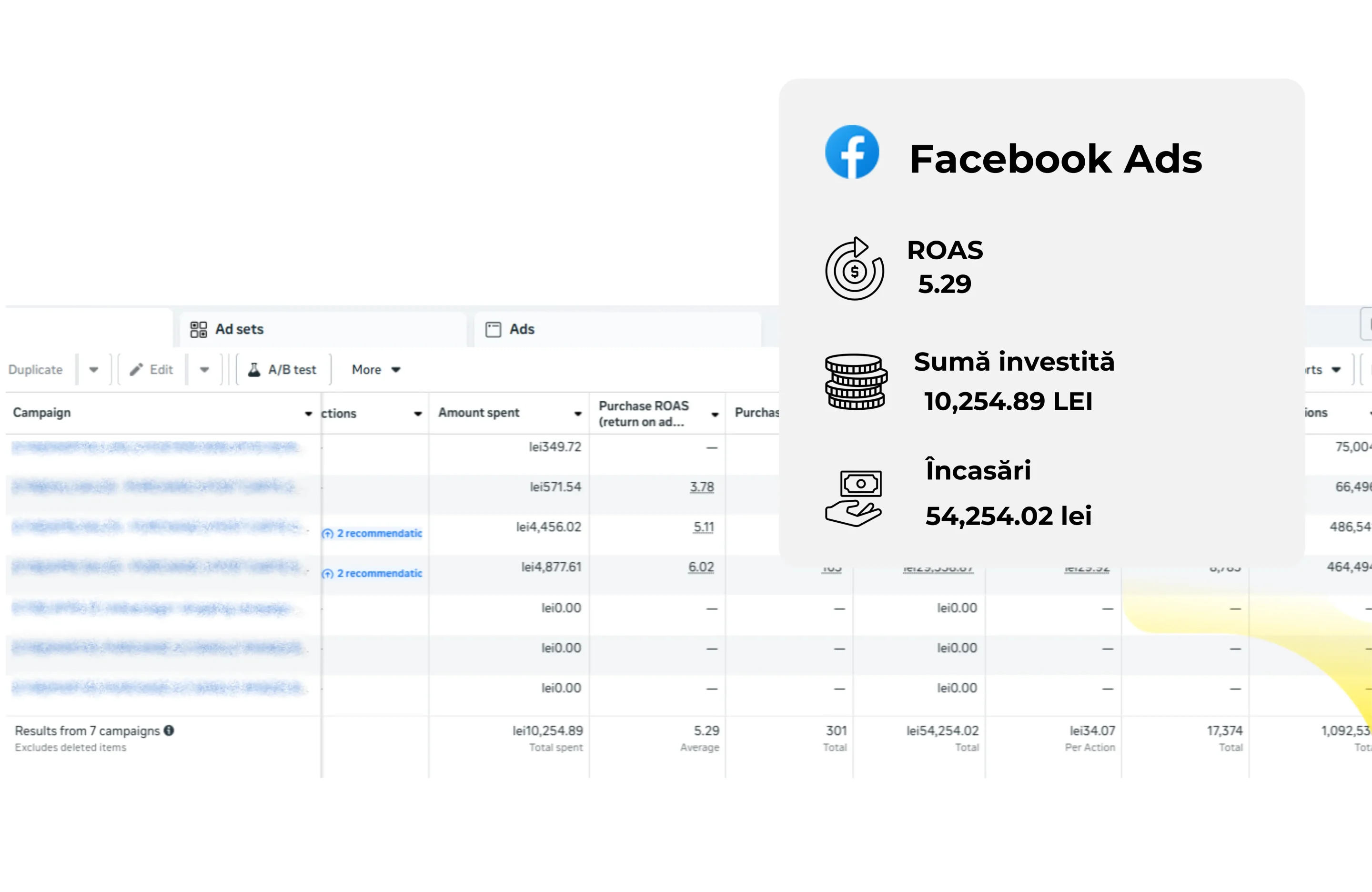This screenshot has height=892, width=1372.
Task: Open the dropdown arrow next to Duplicate
Action: click(x=93, y=370)
